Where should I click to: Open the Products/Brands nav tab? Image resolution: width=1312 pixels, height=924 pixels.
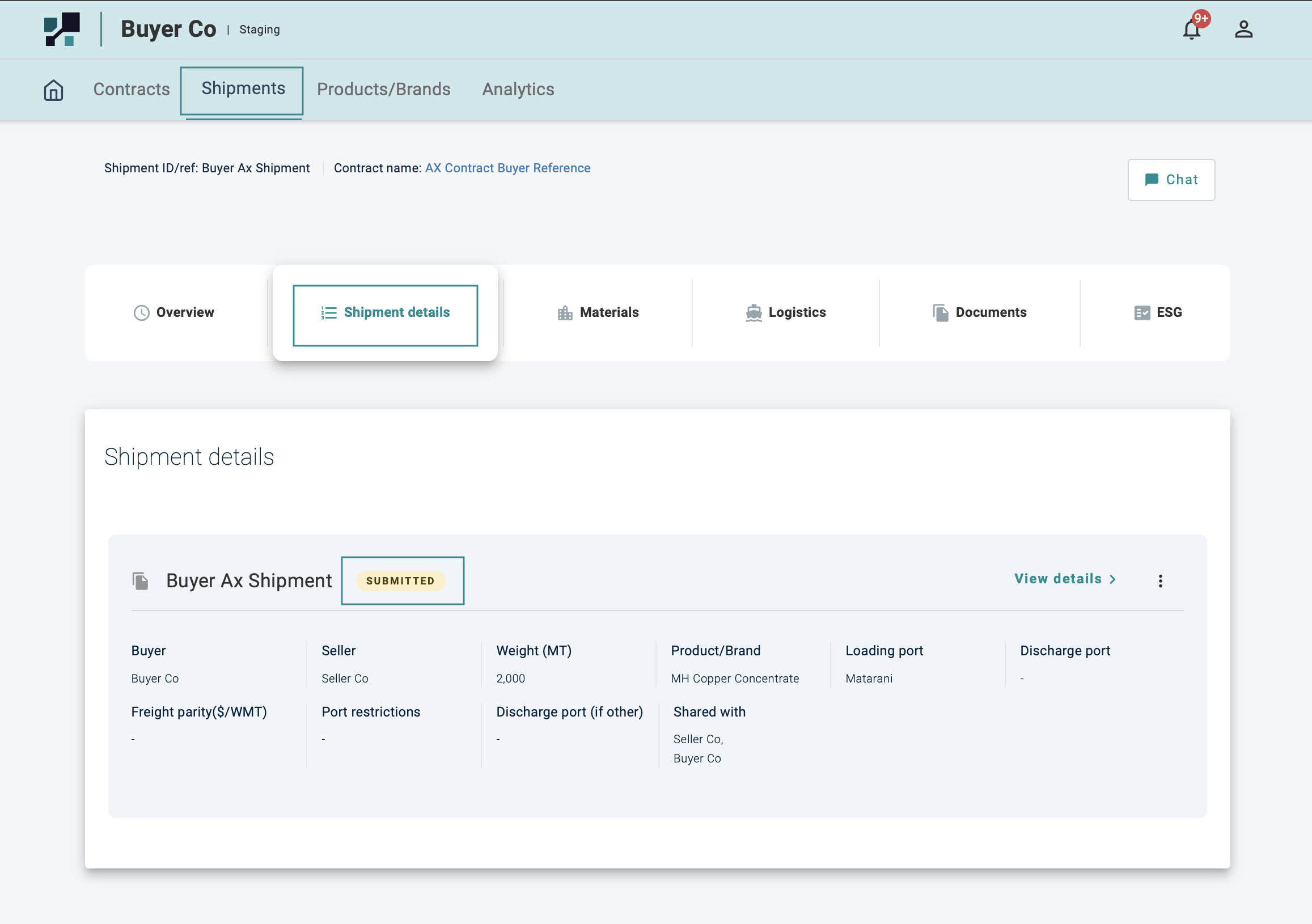[x=383, y=89]
